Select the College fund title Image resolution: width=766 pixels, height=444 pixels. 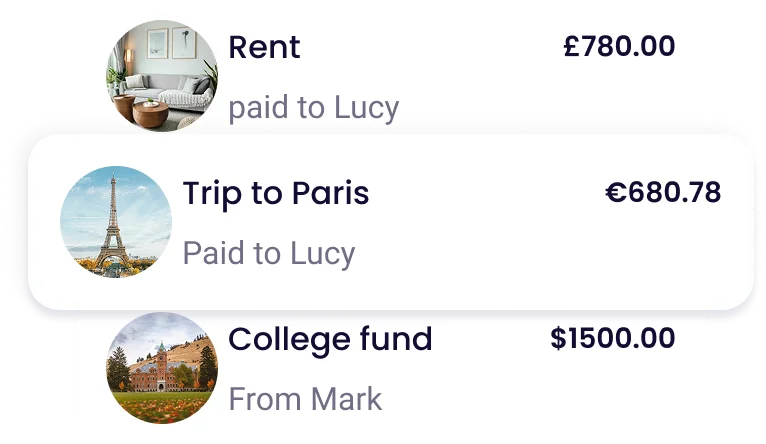(330, 339)
